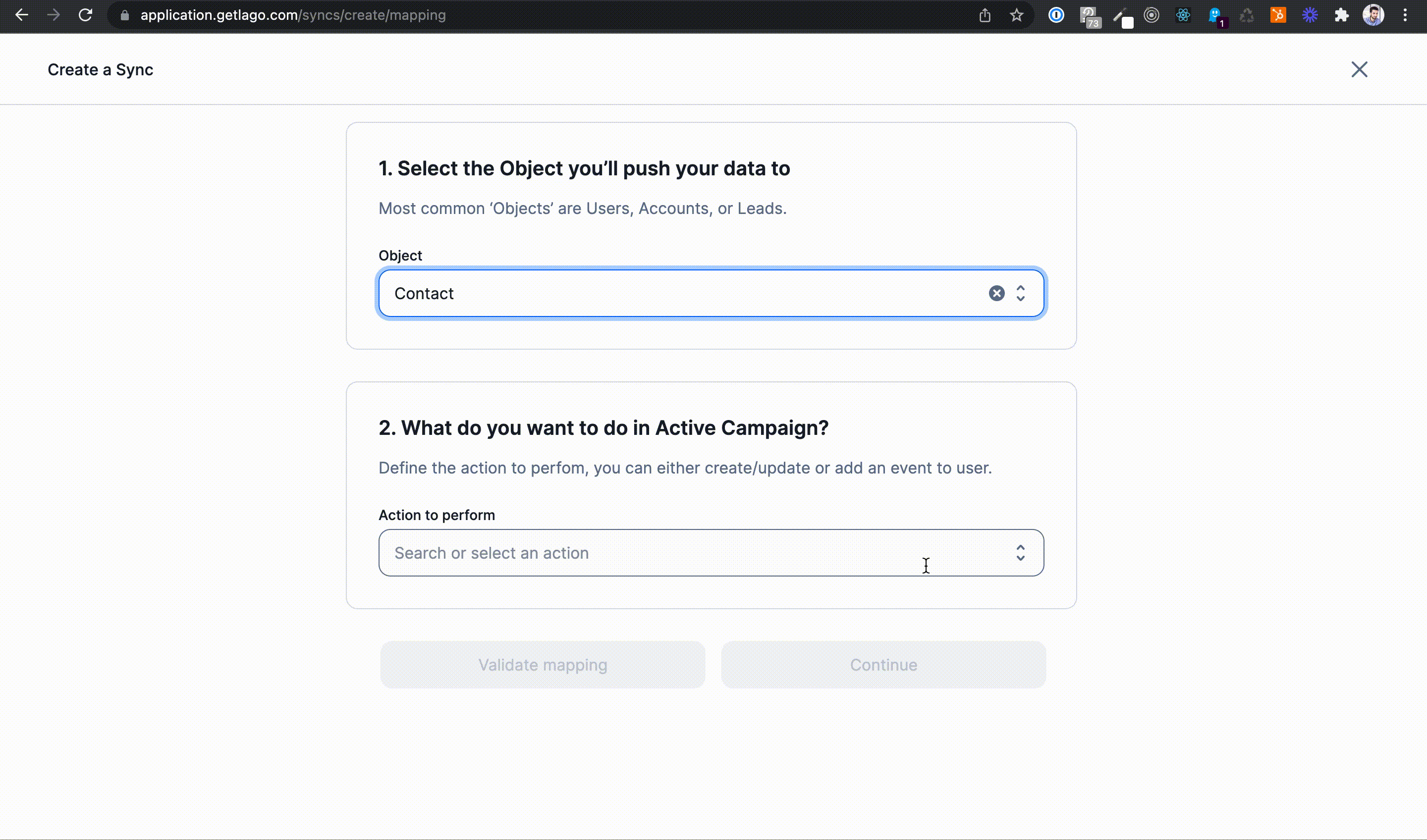Open the Object selector chevrons
1427x840 pixels.
click(x=1020, y=293)
